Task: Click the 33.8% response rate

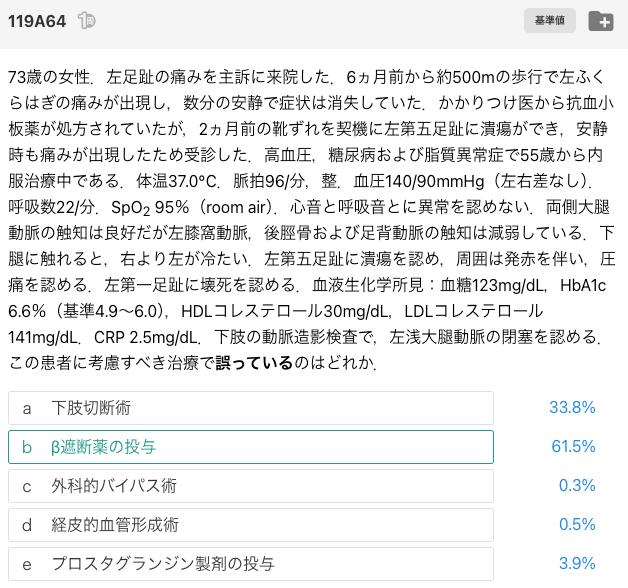Action: coord(572,407)
